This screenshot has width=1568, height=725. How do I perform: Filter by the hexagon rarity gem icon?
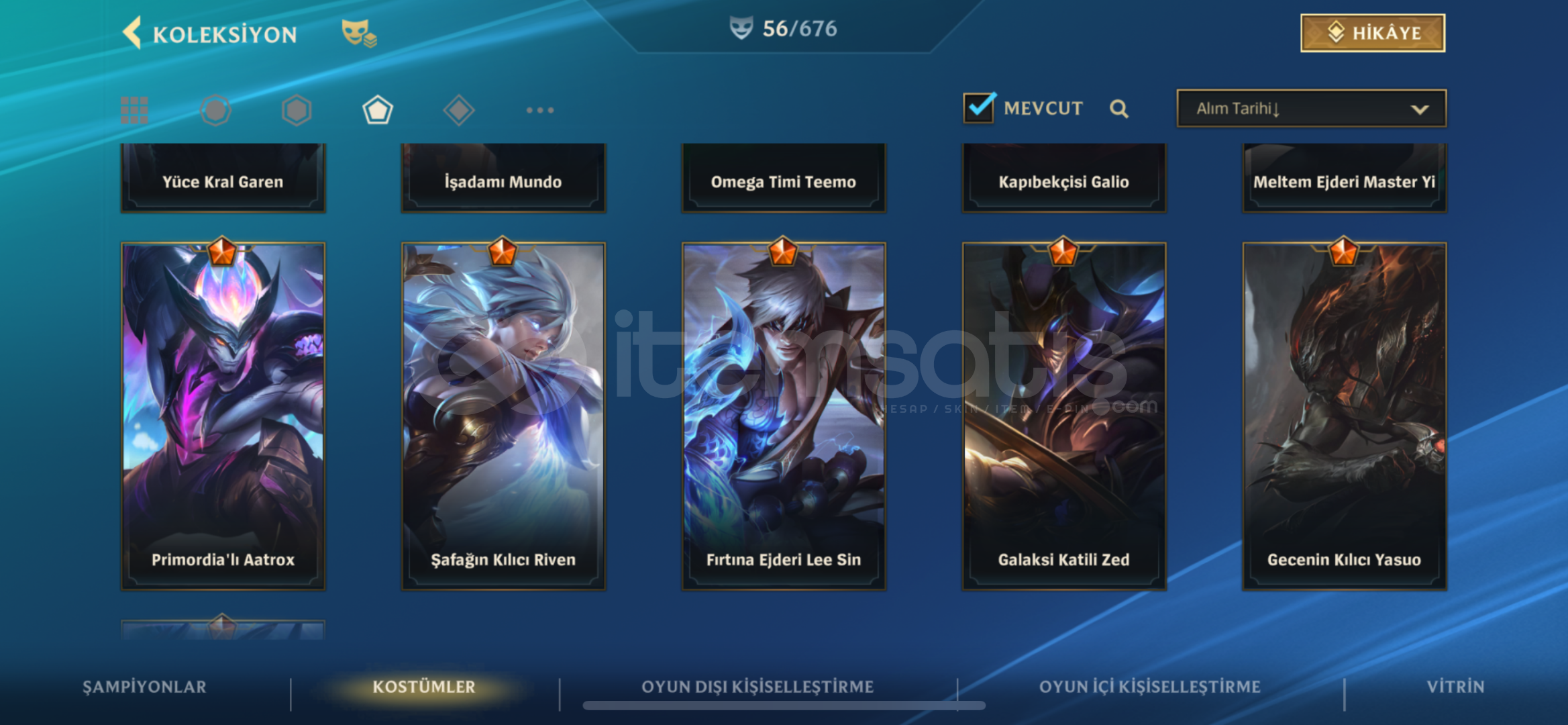click(x=297, y=110)
